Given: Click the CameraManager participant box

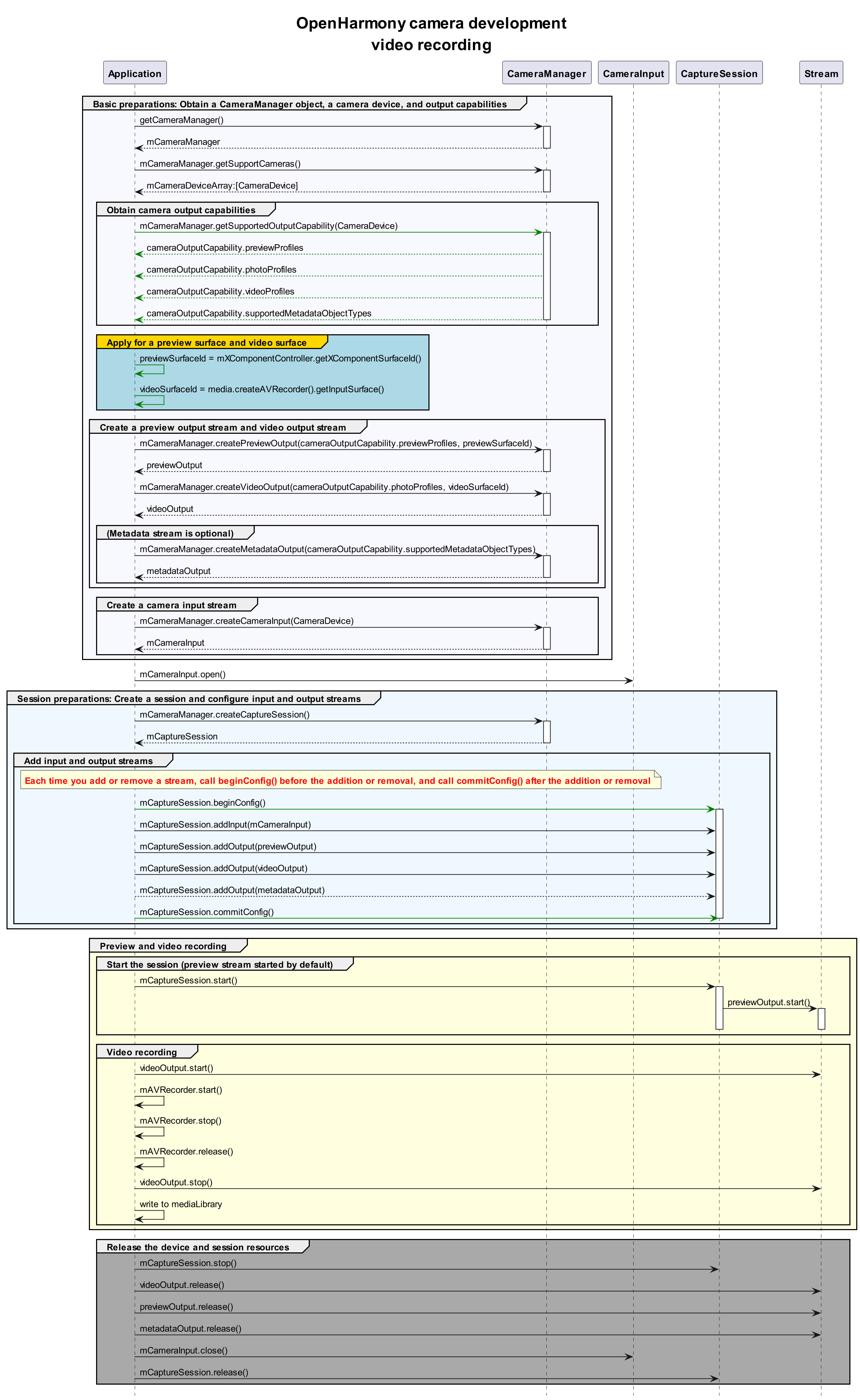Looking at the screenshot, I should (546, 73).
